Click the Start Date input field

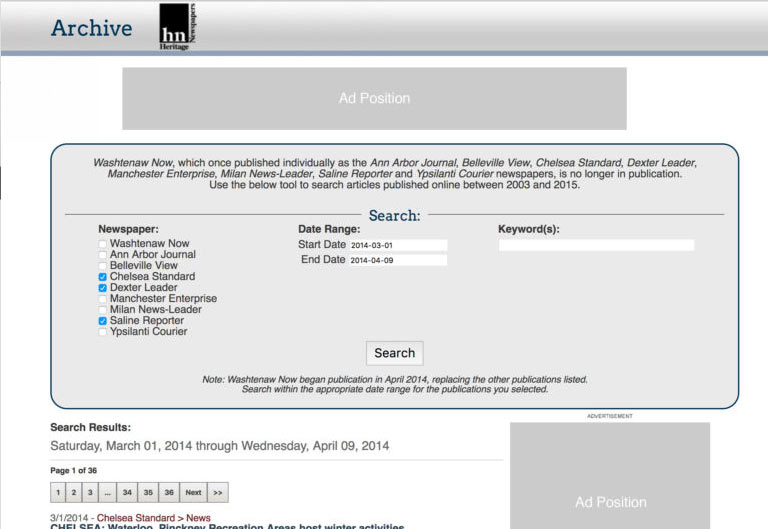click(x=397, y=245)
